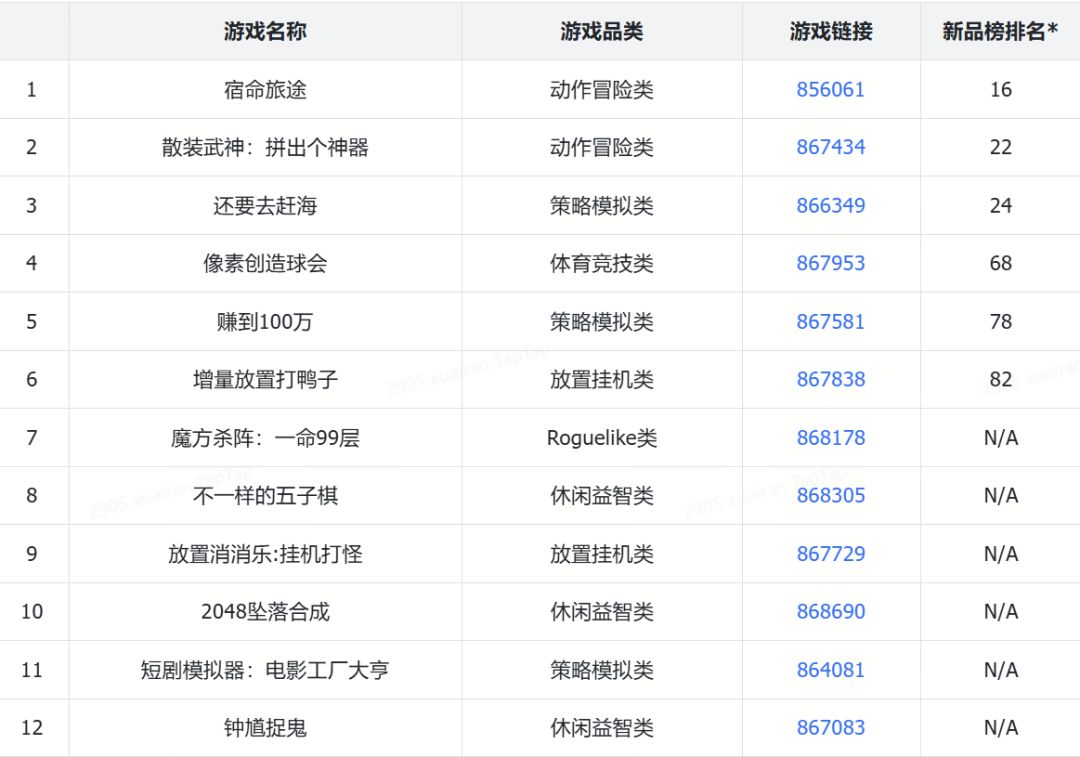Screen dimensions: 1080x757
Task: Click the 游戏链接 column header
Action: point(831,31)
